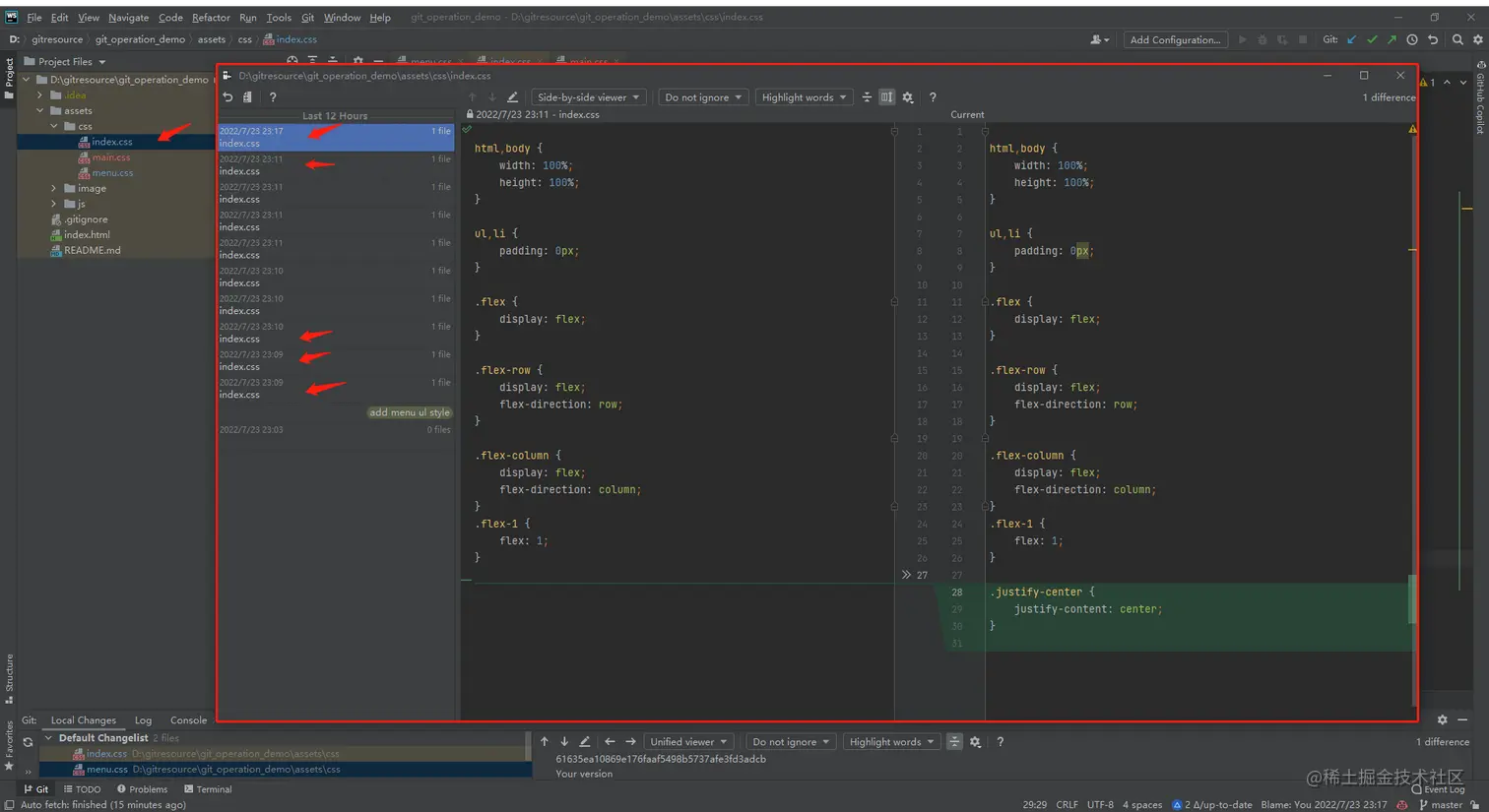The image size is (1489, 812).
Task: Toggle synchronize scrolling in Local History diff
Action: pyautogui.click(x=886, y=97)
